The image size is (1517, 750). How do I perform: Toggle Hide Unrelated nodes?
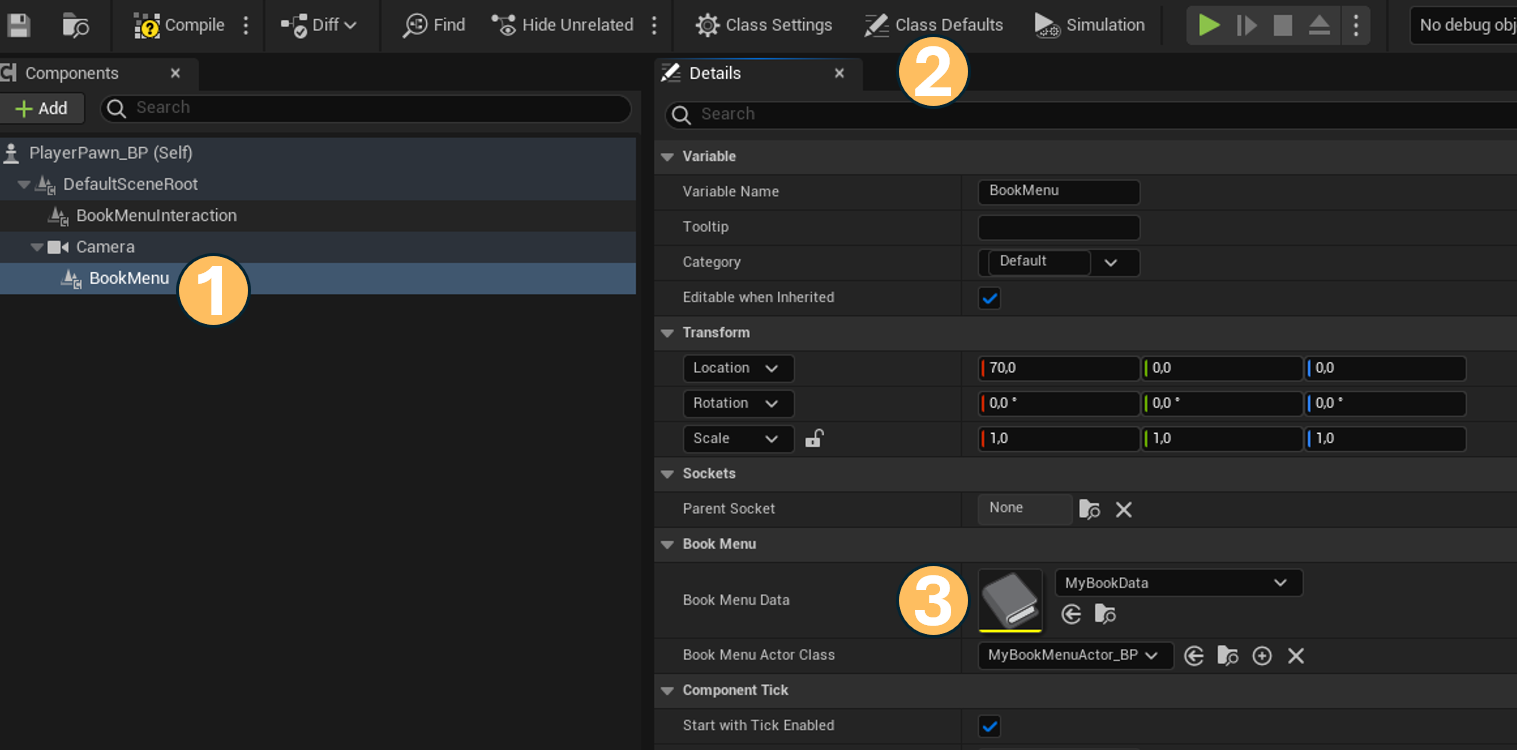[563, 25]
